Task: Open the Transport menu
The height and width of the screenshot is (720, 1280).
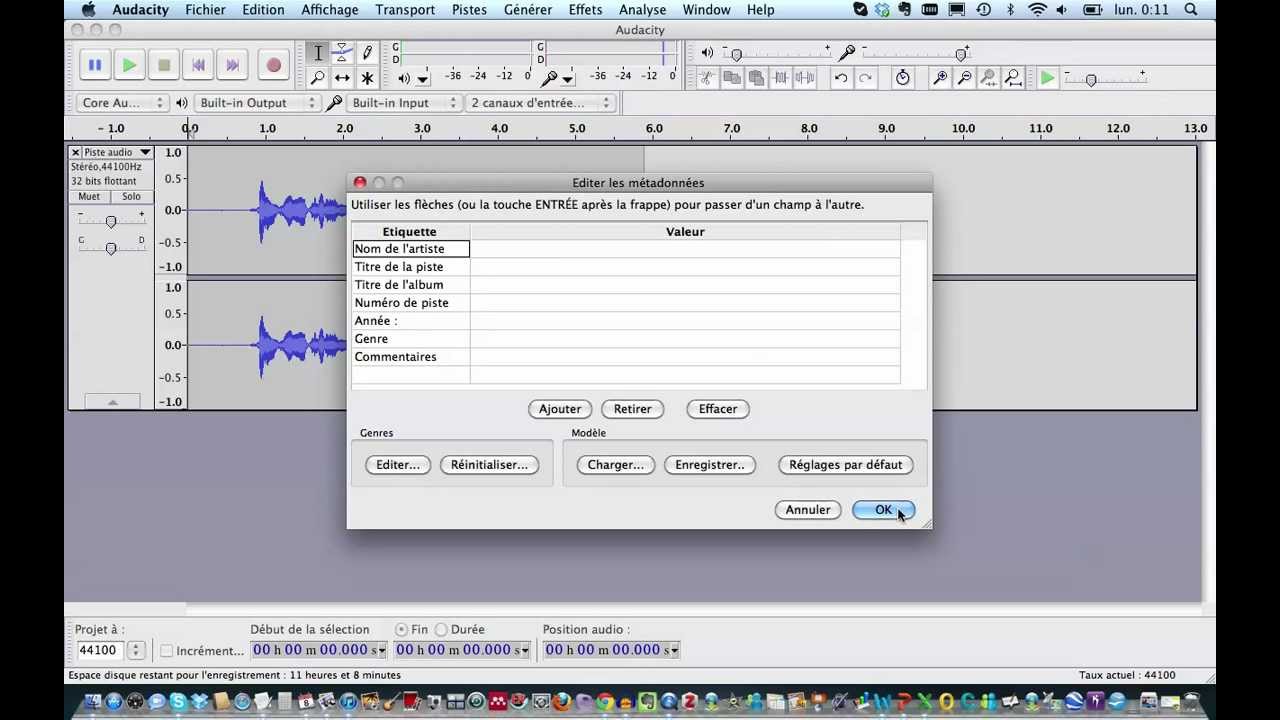Action: pos(405,10)
